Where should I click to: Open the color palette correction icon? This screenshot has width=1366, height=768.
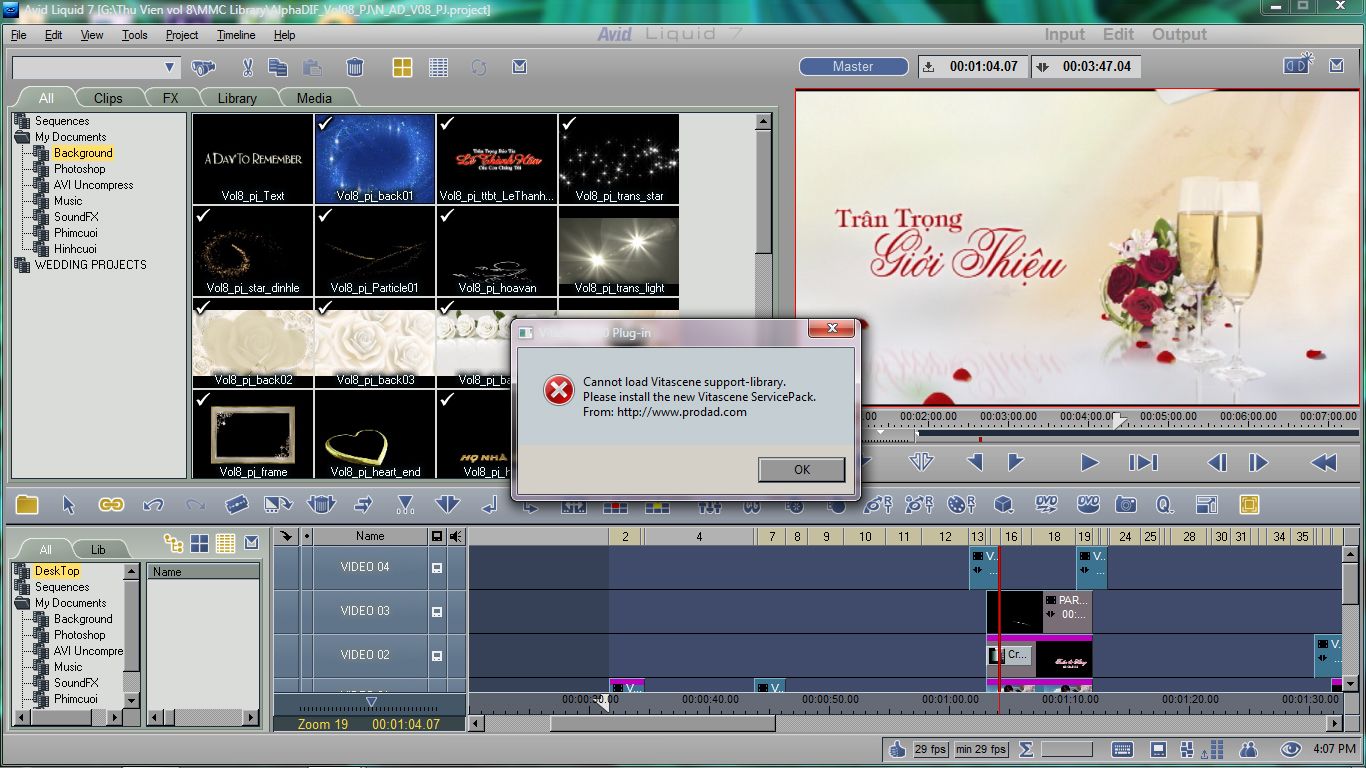tap(961, 505)
